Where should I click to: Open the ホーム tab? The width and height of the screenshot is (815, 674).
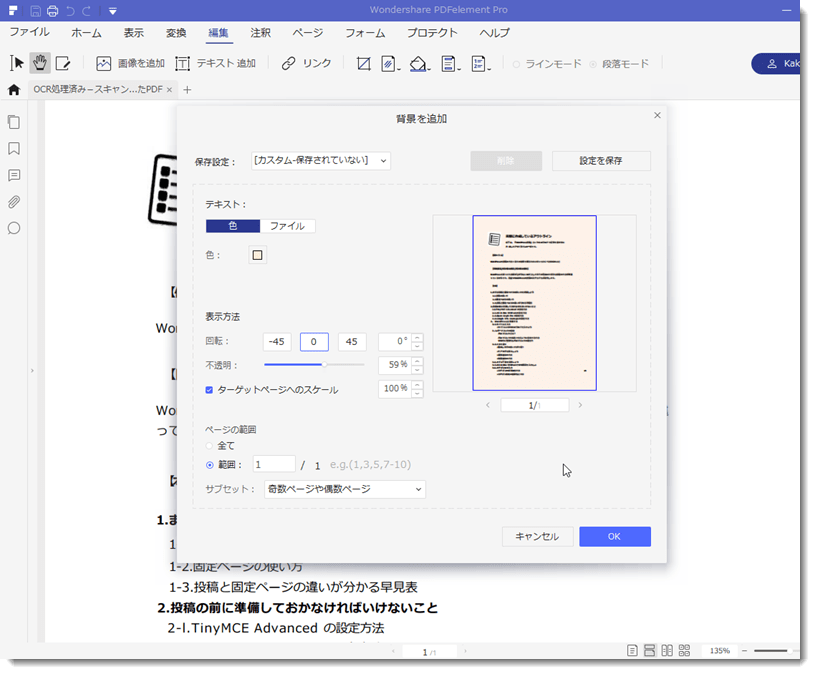[x=86, y=33]
